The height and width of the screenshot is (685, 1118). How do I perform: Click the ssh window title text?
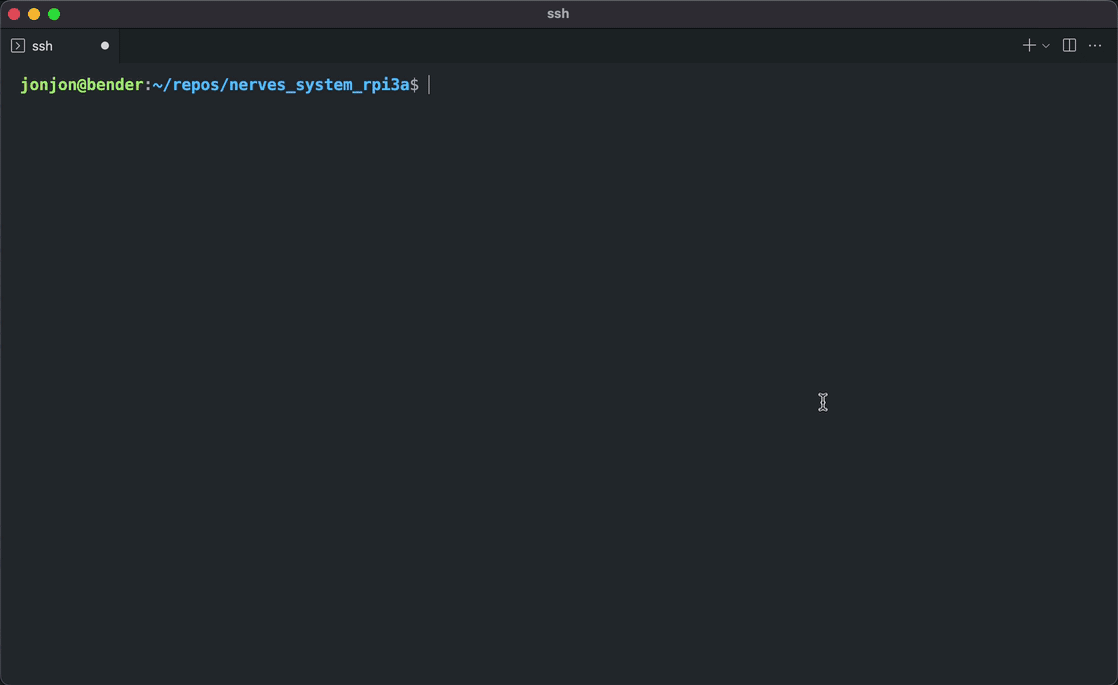pos(558,14)
